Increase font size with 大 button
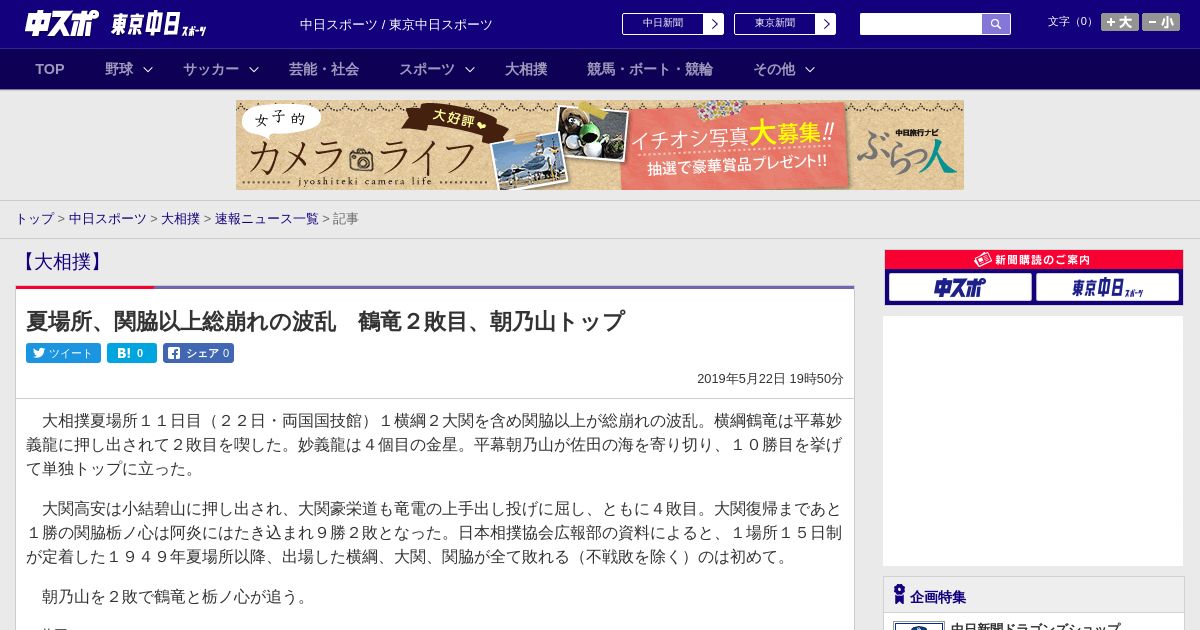The width and height of the screenshot is (1200, 630). click(x=1120, y=22)
